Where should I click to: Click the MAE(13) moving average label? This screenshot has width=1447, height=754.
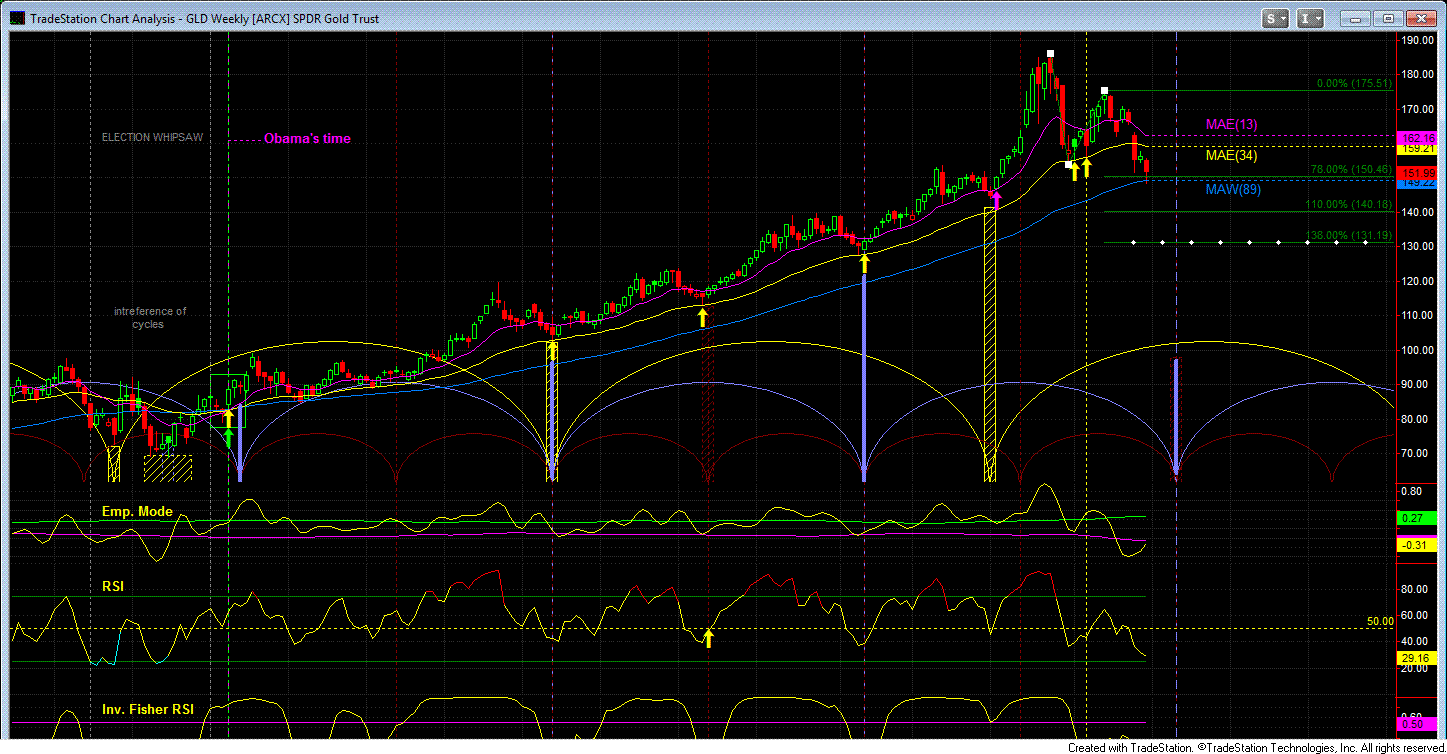tap(1231, 124)
